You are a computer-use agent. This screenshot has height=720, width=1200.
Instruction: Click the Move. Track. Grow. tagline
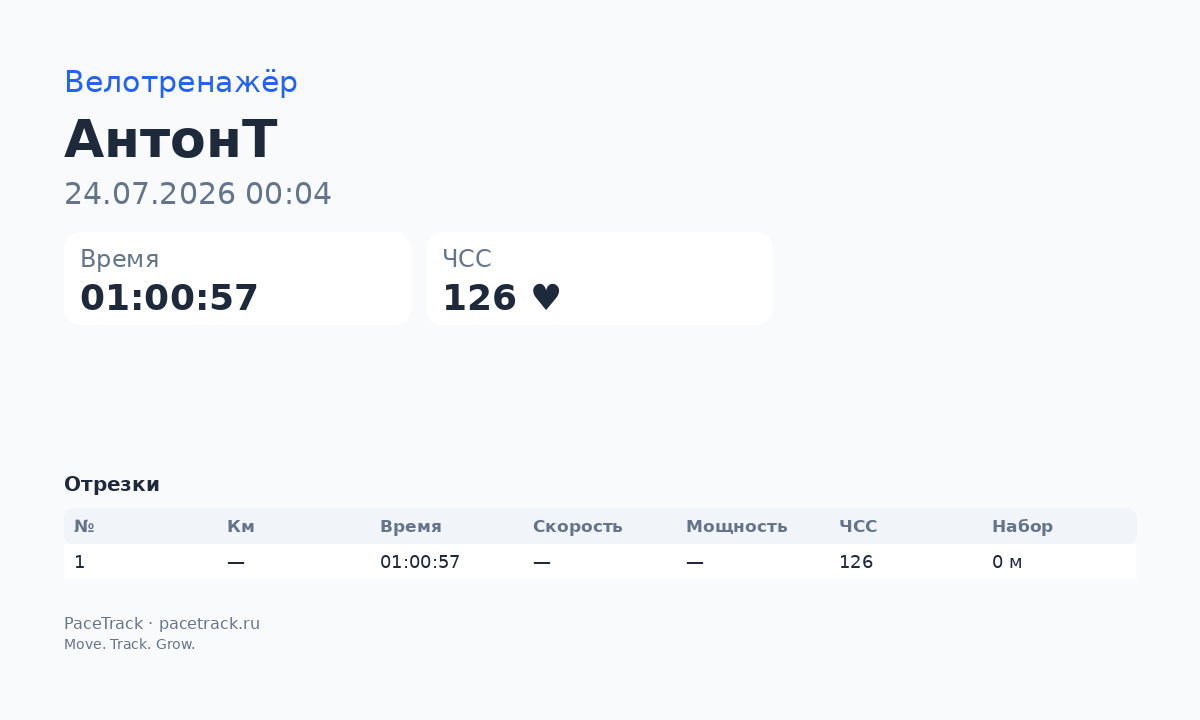130,644
